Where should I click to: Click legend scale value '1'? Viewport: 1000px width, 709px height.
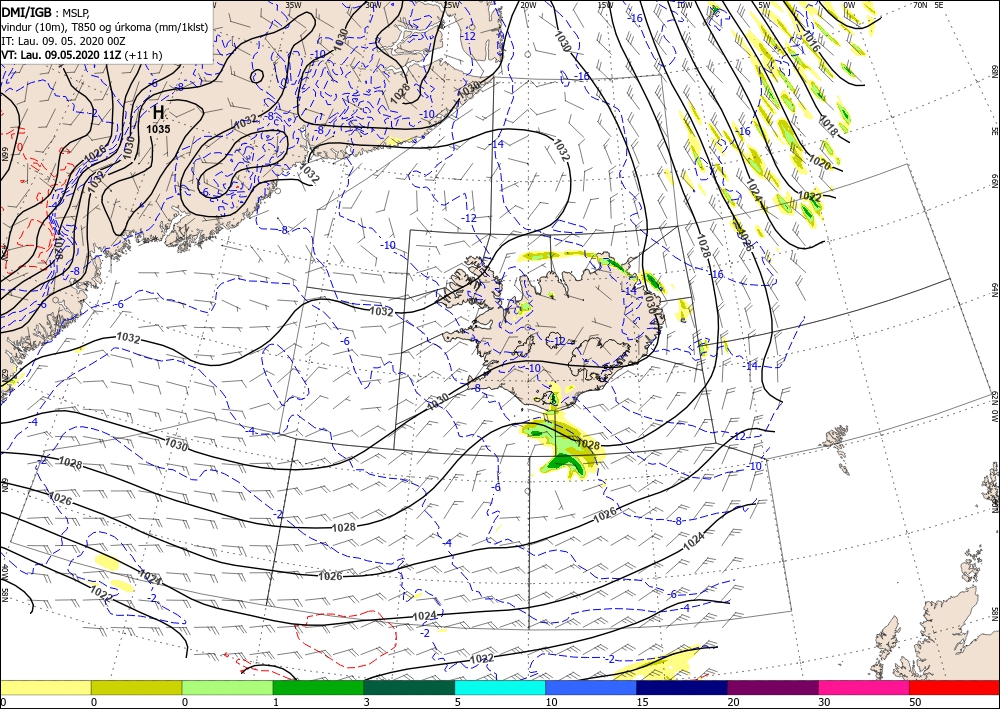pyautogui.click(x=276, y=702)
